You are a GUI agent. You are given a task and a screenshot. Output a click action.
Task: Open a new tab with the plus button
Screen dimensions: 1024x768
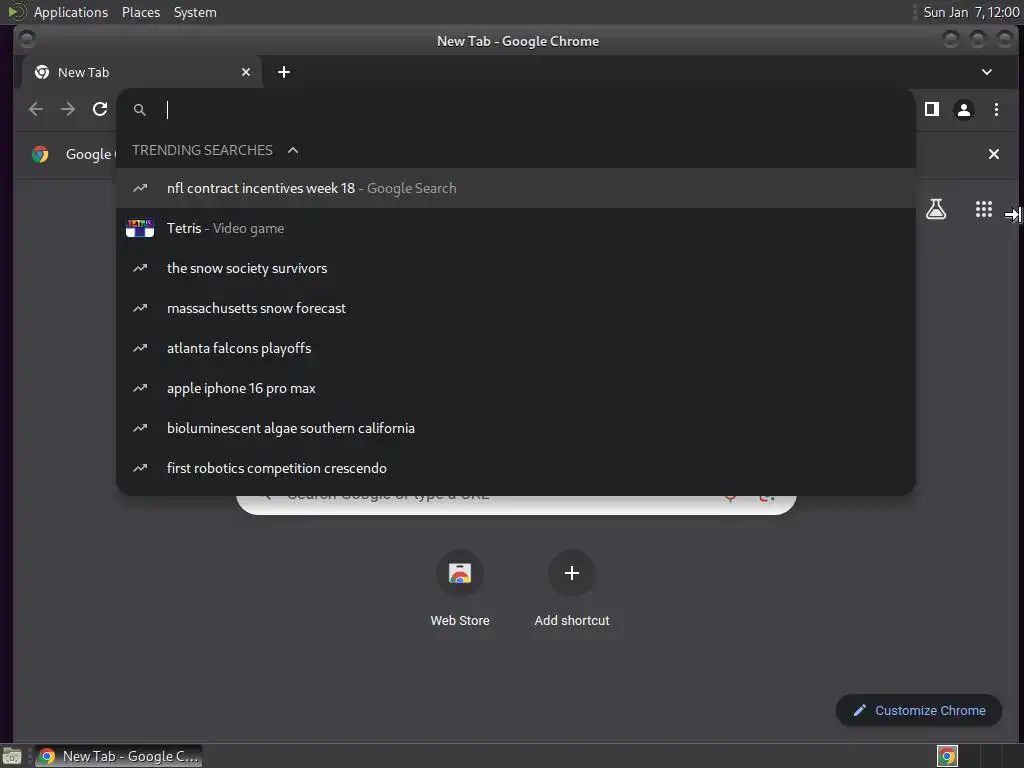(283, 72)
